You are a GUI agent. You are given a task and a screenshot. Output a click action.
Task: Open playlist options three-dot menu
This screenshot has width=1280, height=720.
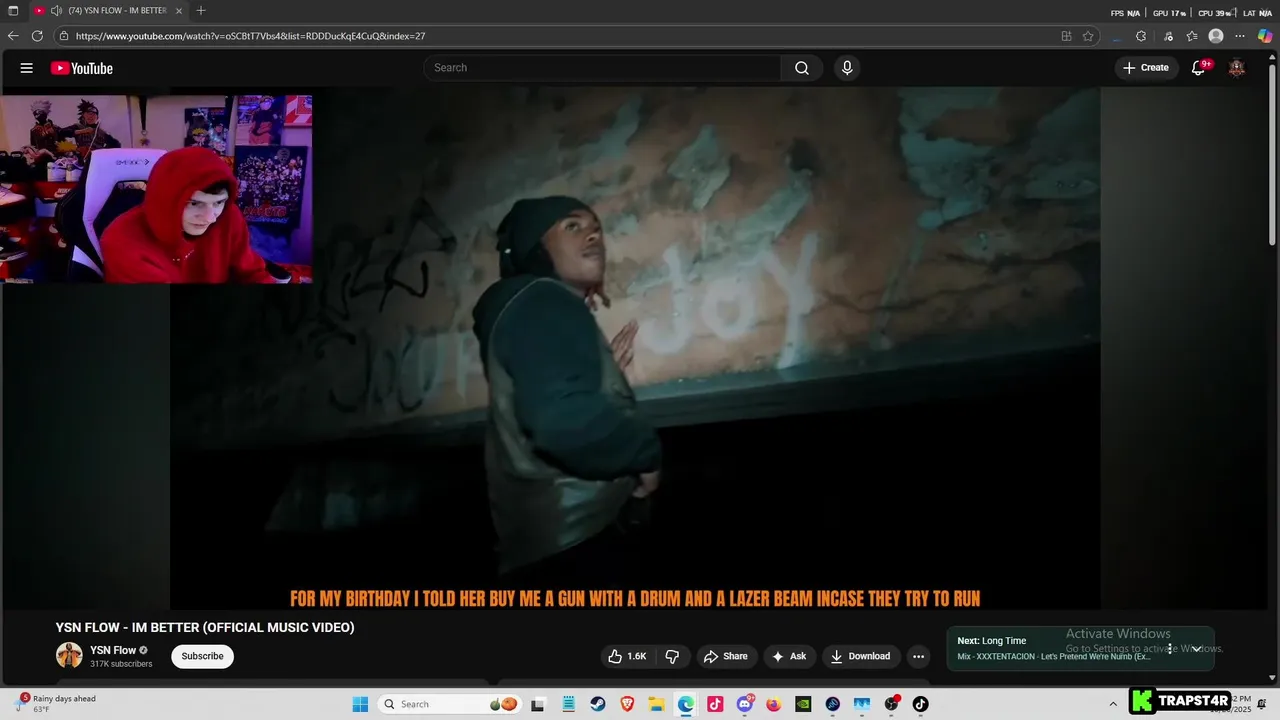point(1169,648)
